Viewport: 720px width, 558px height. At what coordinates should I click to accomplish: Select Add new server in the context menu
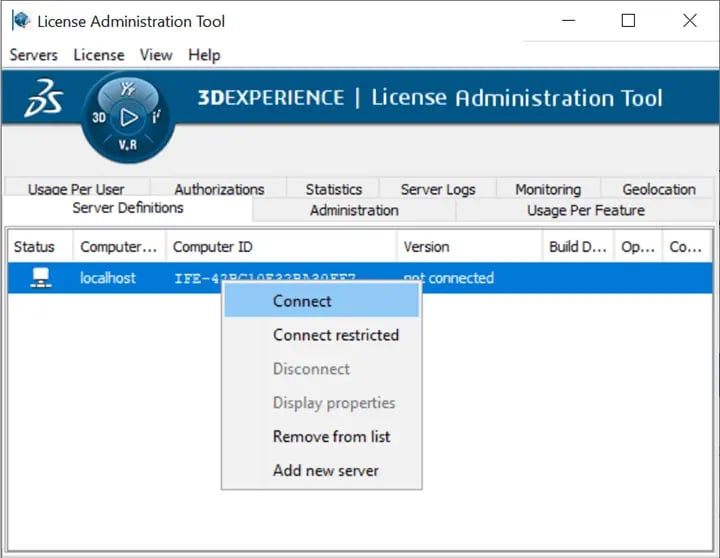[x=321, y=470]
